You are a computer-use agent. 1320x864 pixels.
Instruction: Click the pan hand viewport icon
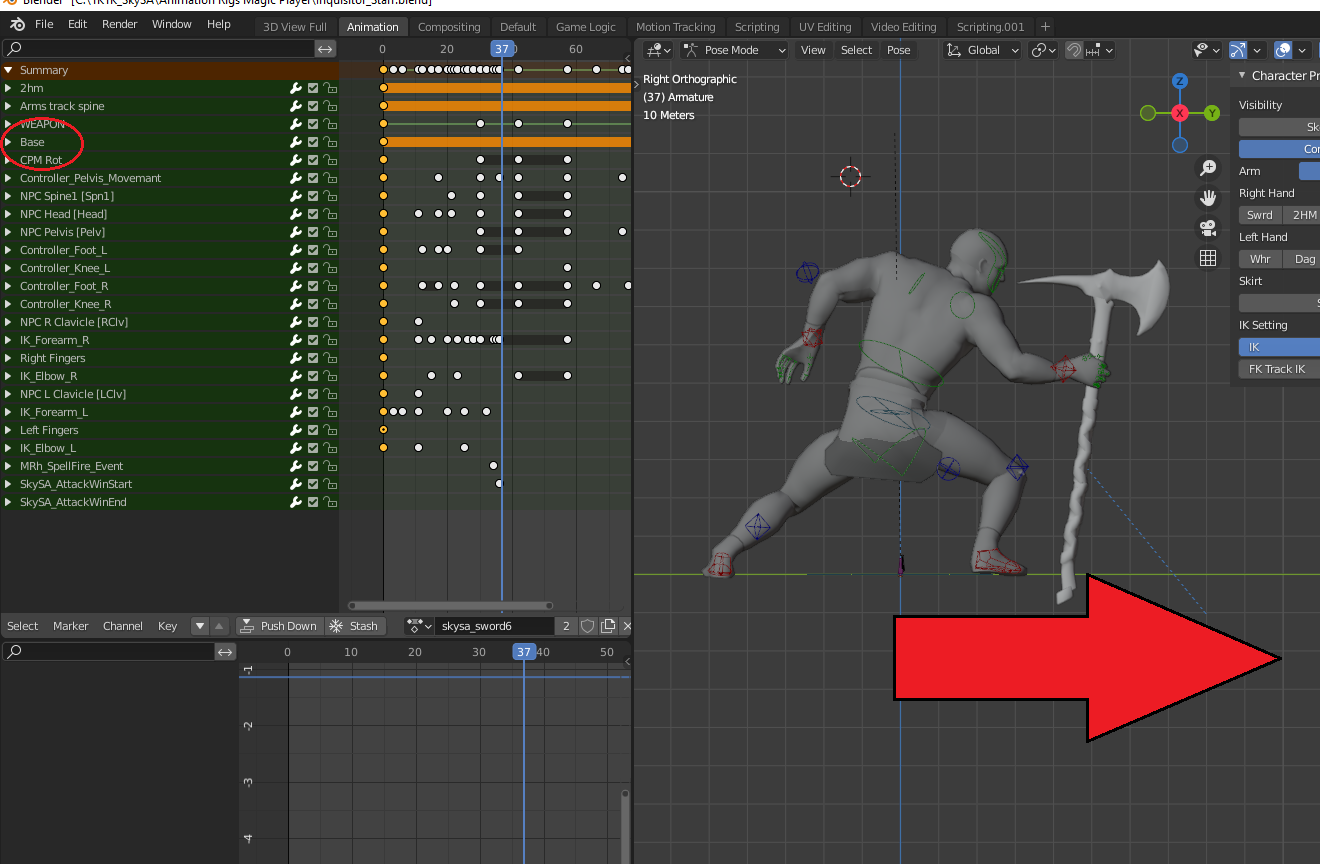[1208, 198]
